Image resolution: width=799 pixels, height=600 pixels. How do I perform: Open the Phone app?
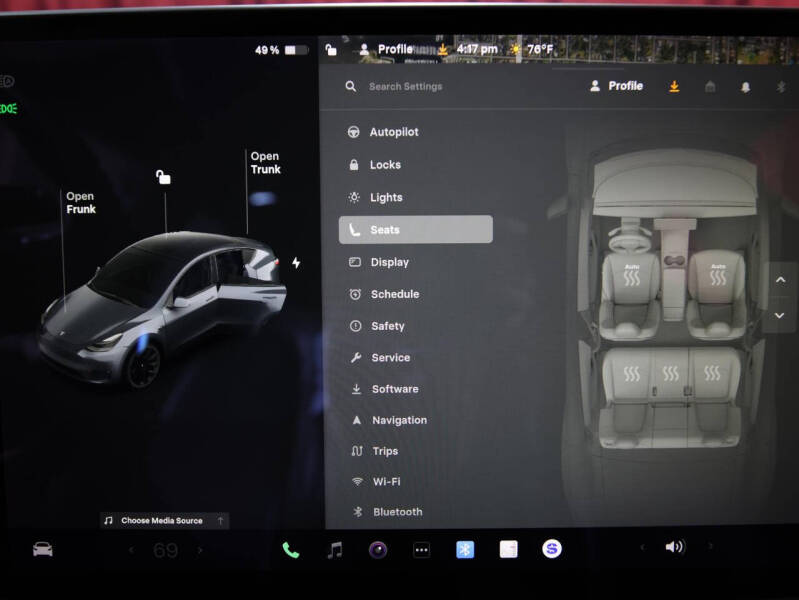[290, 550]
